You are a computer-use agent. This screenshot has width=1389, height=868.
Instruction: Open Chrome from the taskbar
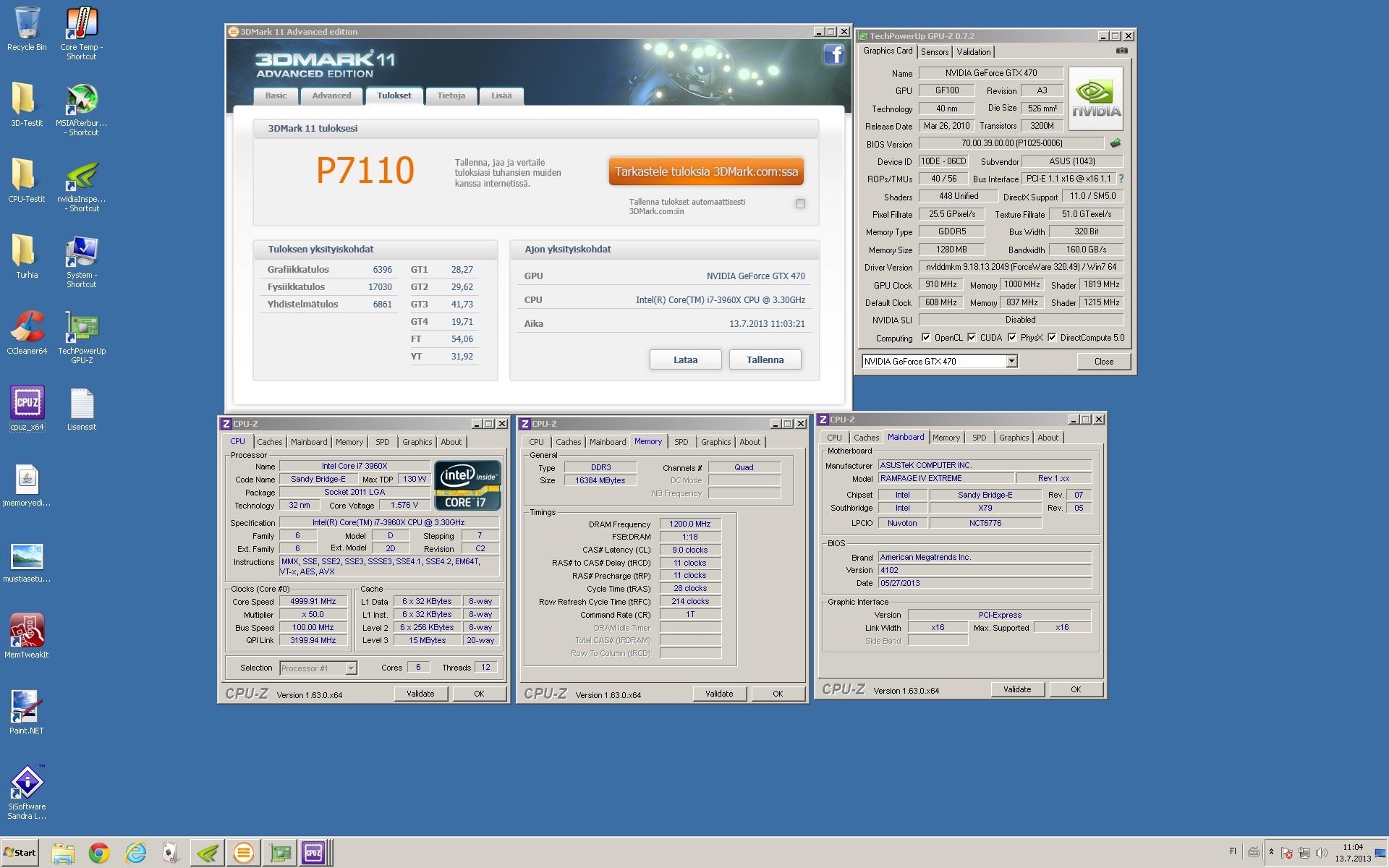[x=99, y=853]
